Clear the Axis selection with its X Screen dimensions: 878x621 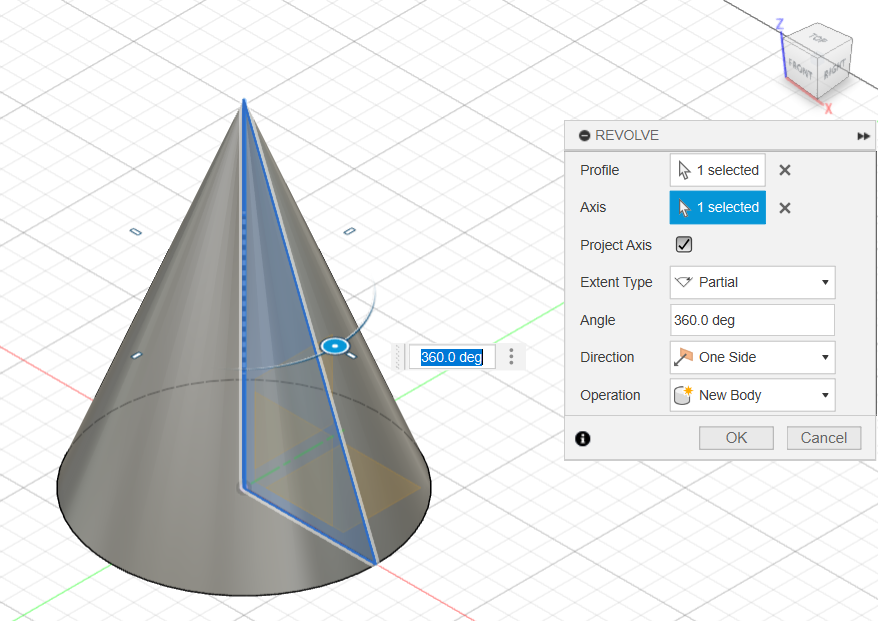click(784, 208)
